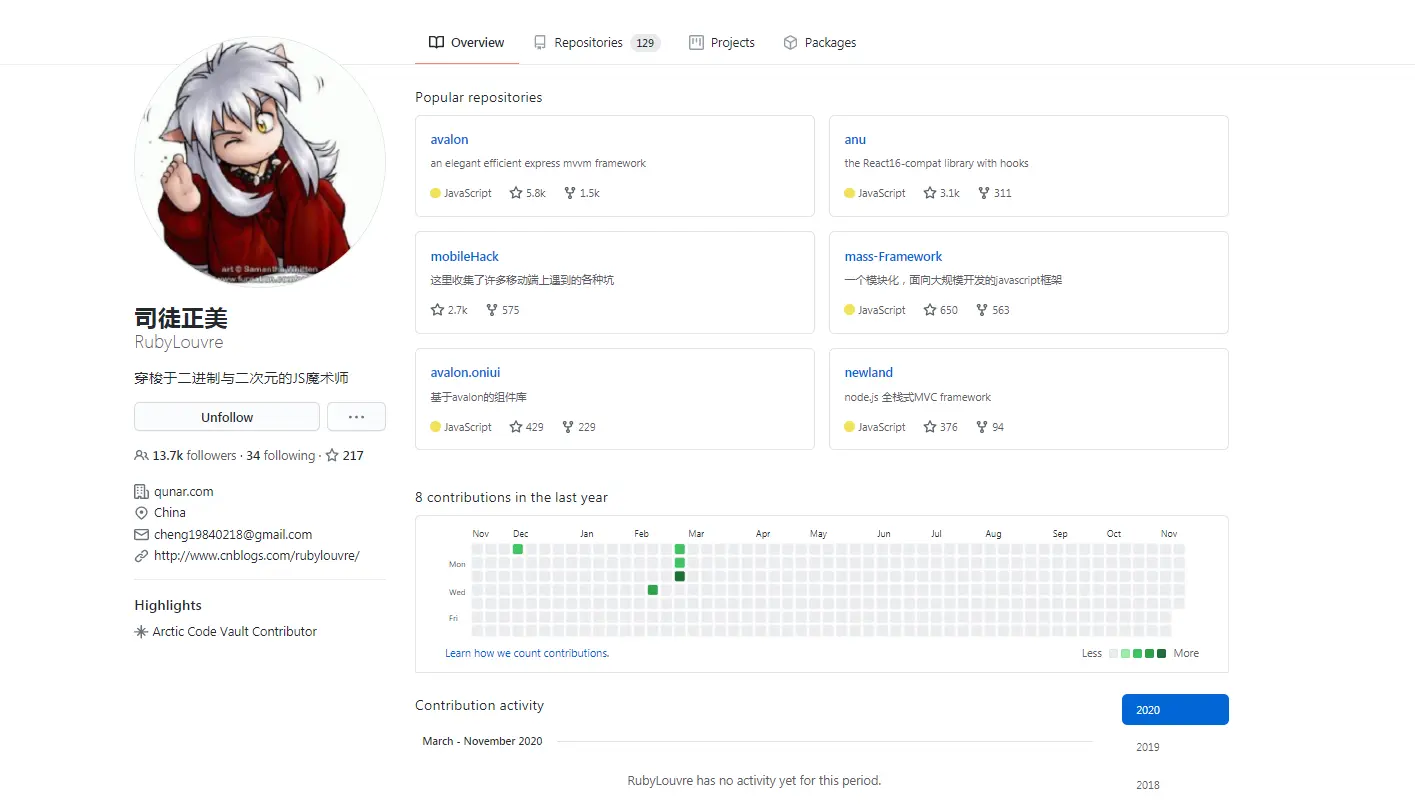Select the 2020 contribution year

(1175, 710)
